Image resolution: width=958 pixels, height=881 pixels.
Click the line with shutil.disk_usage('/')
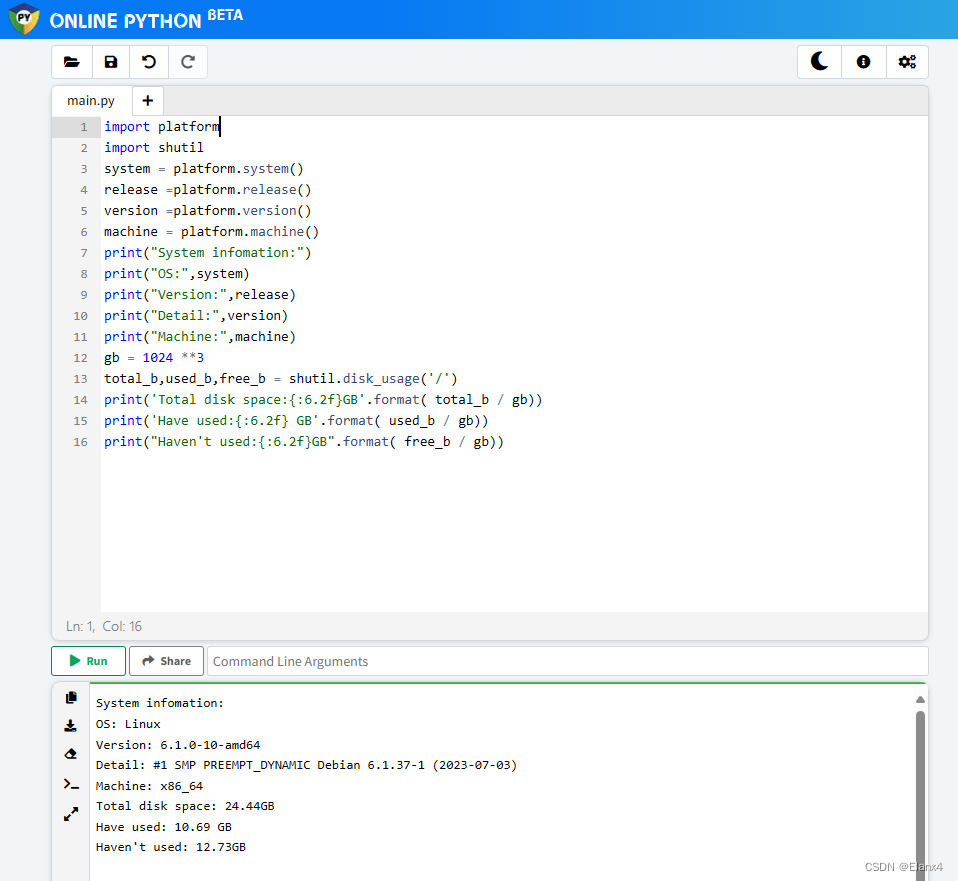(x=280, y=379)
